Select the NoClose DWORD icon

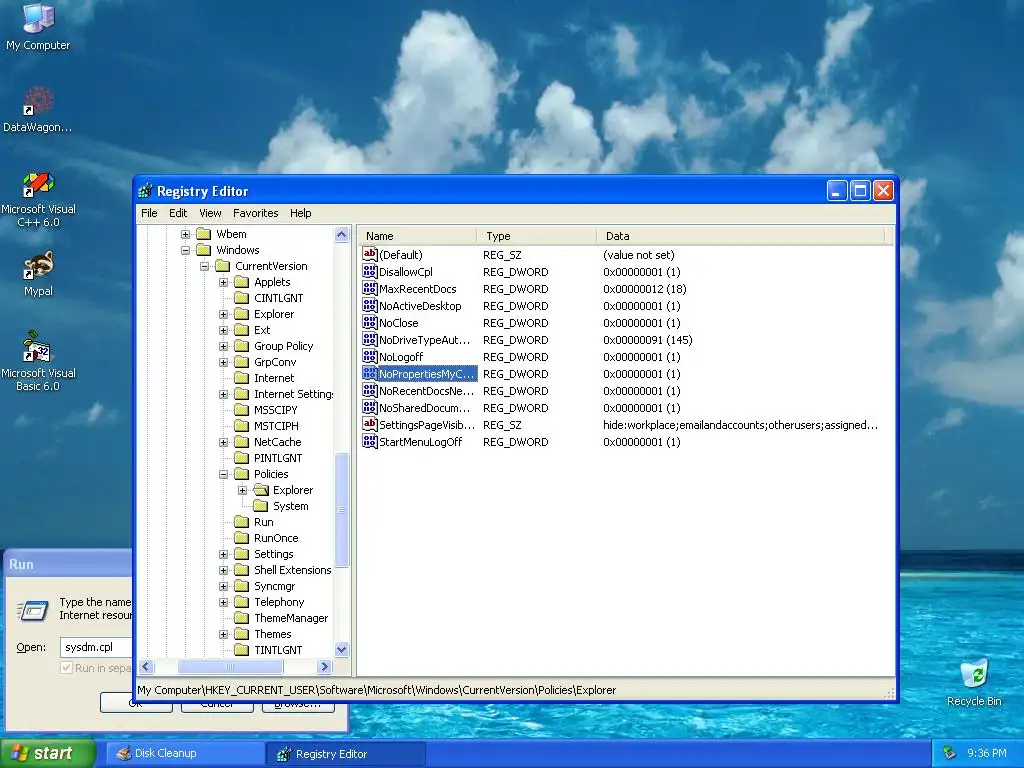click(x=370, y=323)
